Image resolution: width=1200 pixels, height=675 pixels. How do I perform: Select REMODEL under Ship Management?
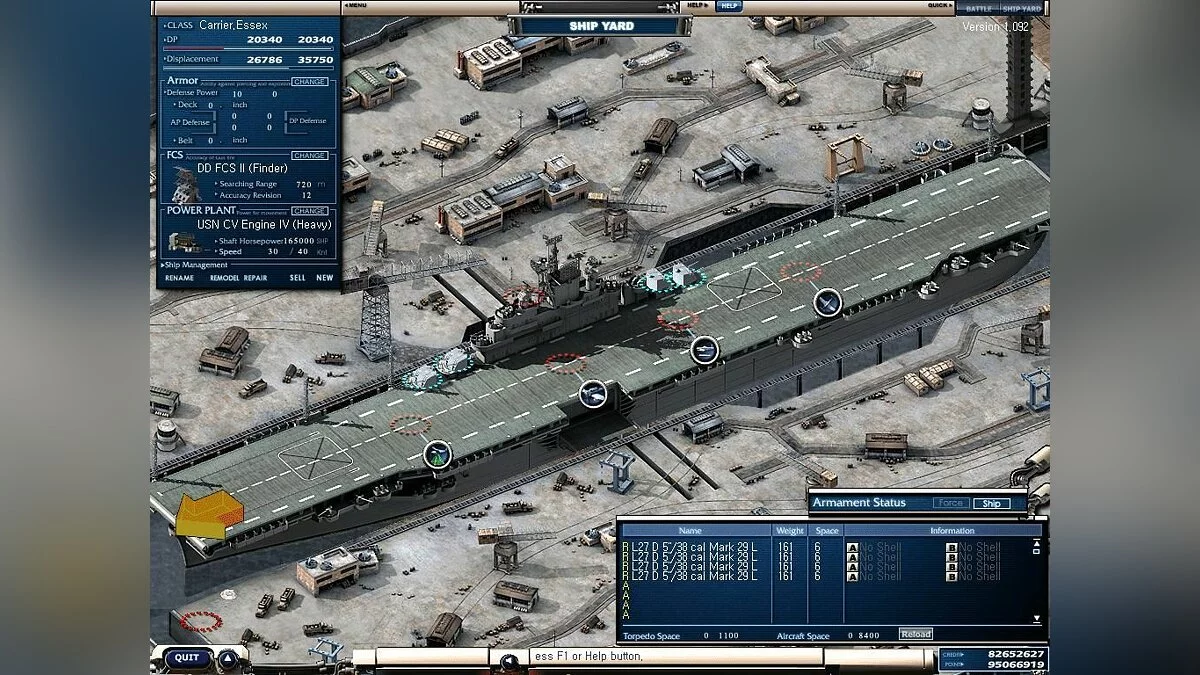click(224, 278)
